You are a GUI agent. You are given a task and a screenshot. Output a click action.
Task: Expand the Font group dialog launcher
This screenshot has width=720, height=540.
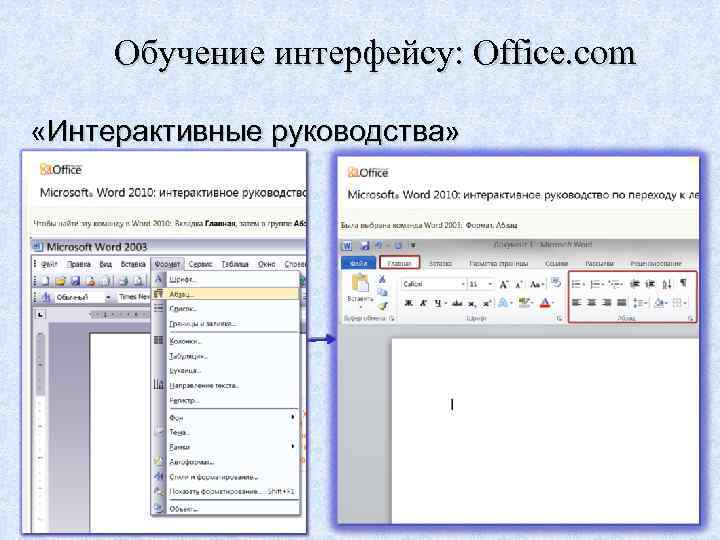pyautogui.click(x=559, y=318)
